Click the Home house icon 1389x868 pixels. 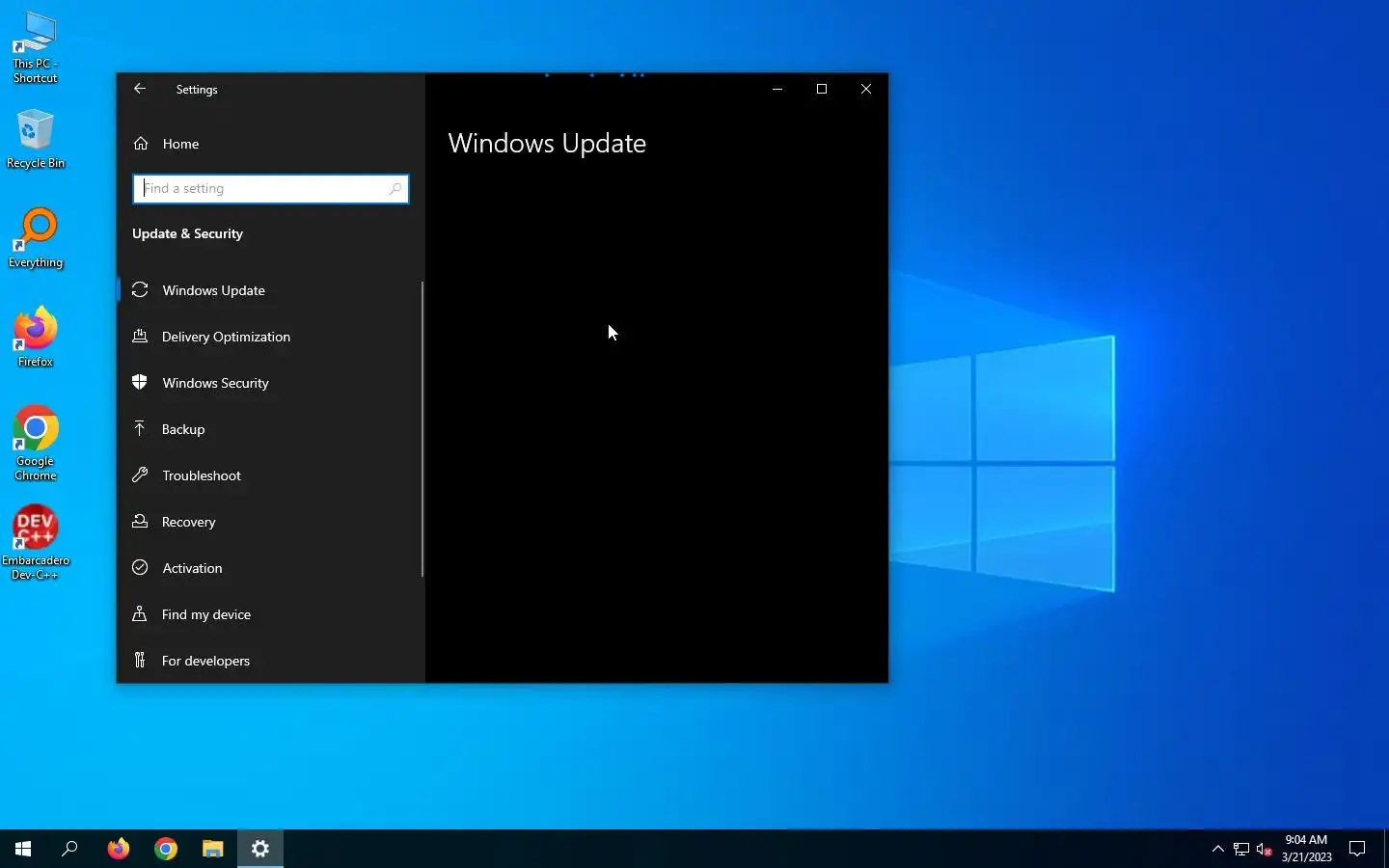pos(141,143)
